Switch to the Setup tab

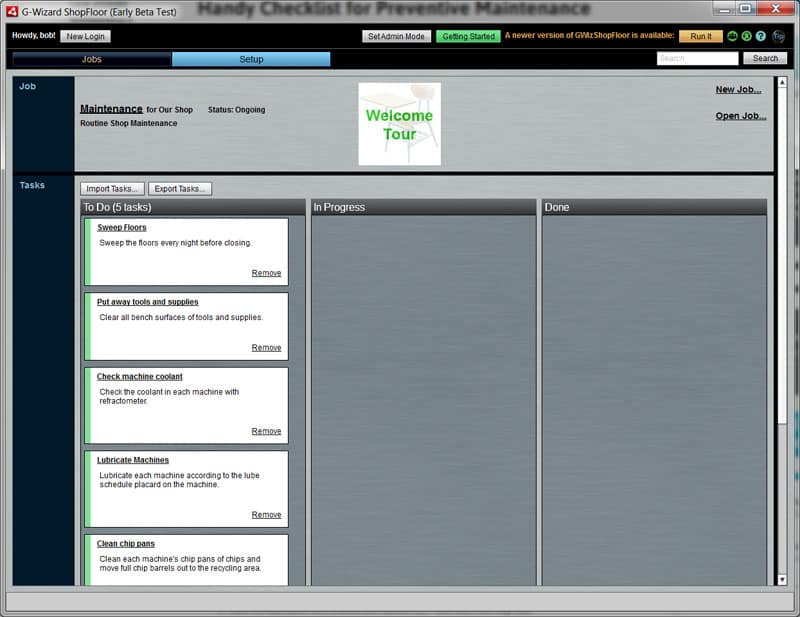250,58
